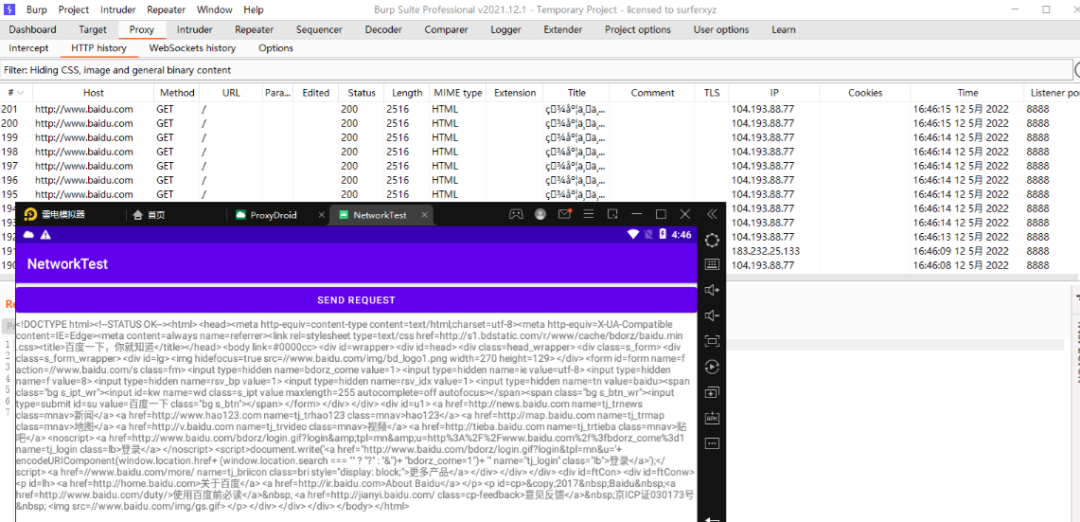Viewport: 1080px width, 522px height.
Task: Click shrink window icon in emulator title bar
Action: click(x=612, y=214)
